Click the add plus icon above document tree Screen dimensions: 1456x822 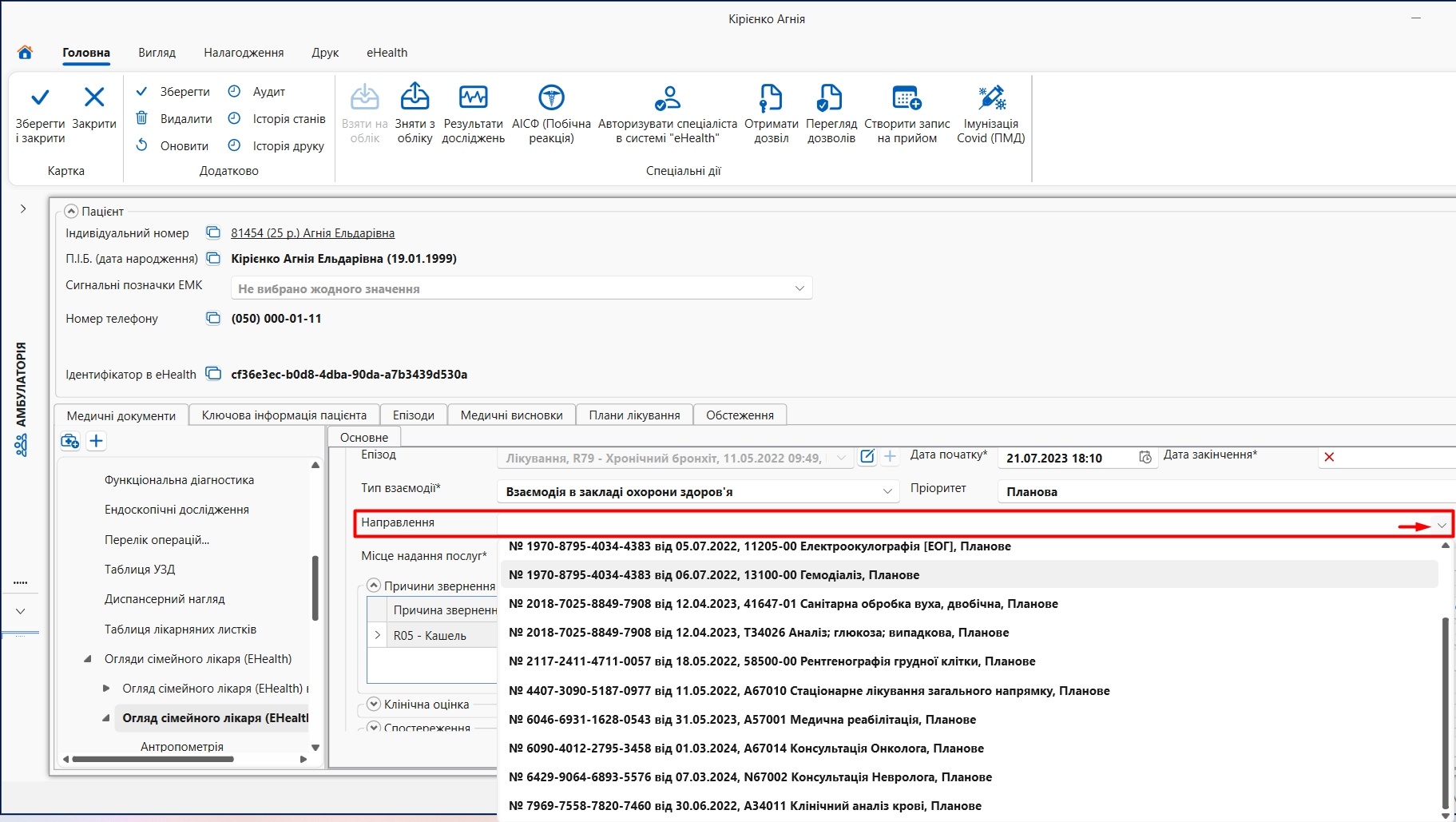click(x=97, y=441)
